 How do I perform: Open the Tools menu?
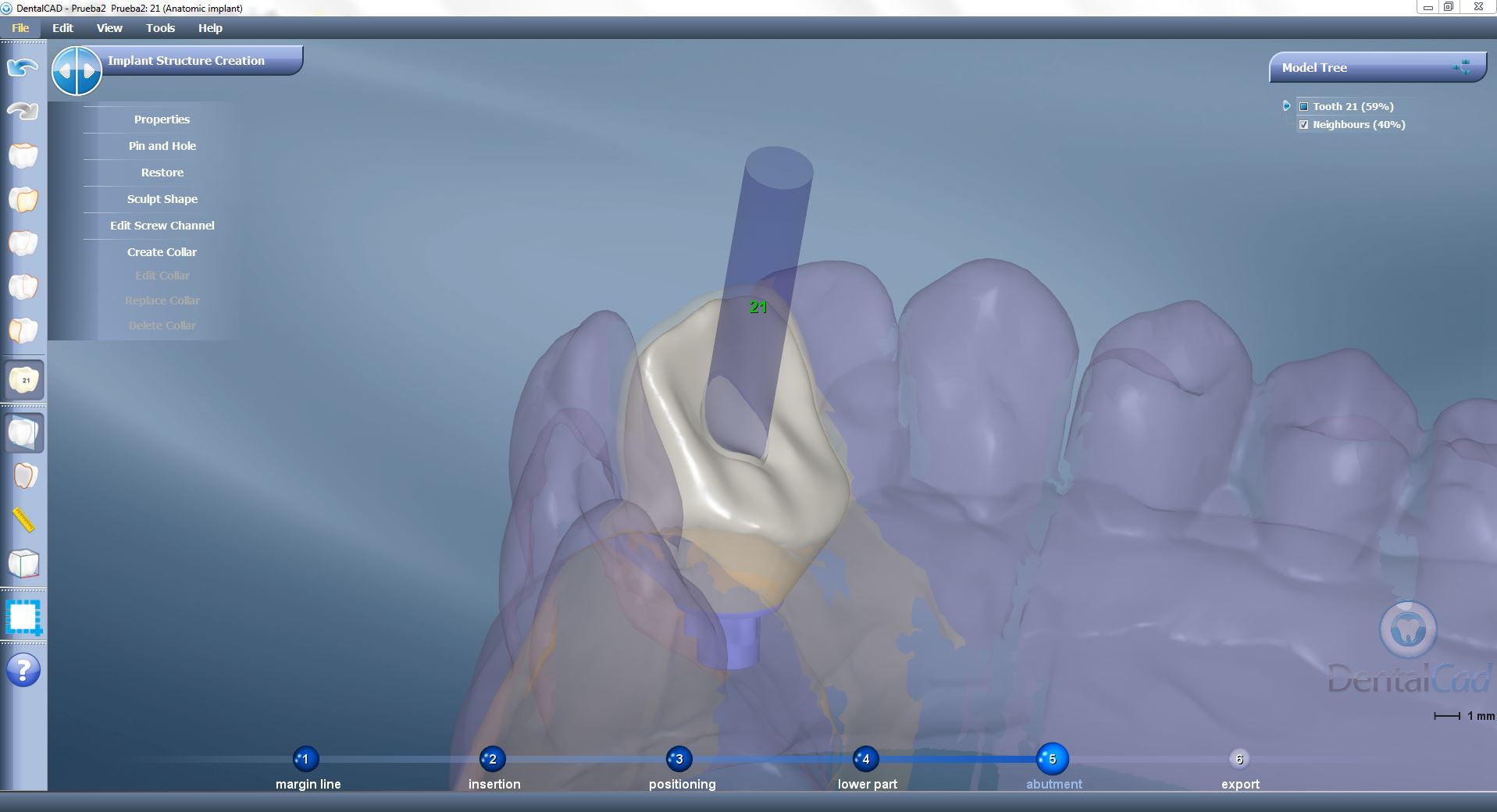(x=159, y=28)
